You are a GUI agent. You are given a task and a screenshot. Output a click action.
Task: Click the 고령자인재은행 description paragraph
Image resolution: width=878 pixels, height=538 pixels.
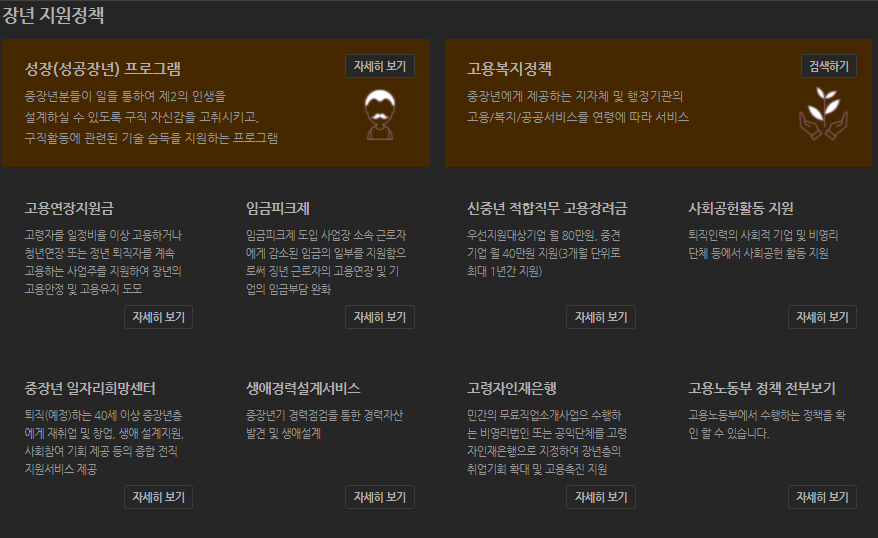(x=547, y=442)
